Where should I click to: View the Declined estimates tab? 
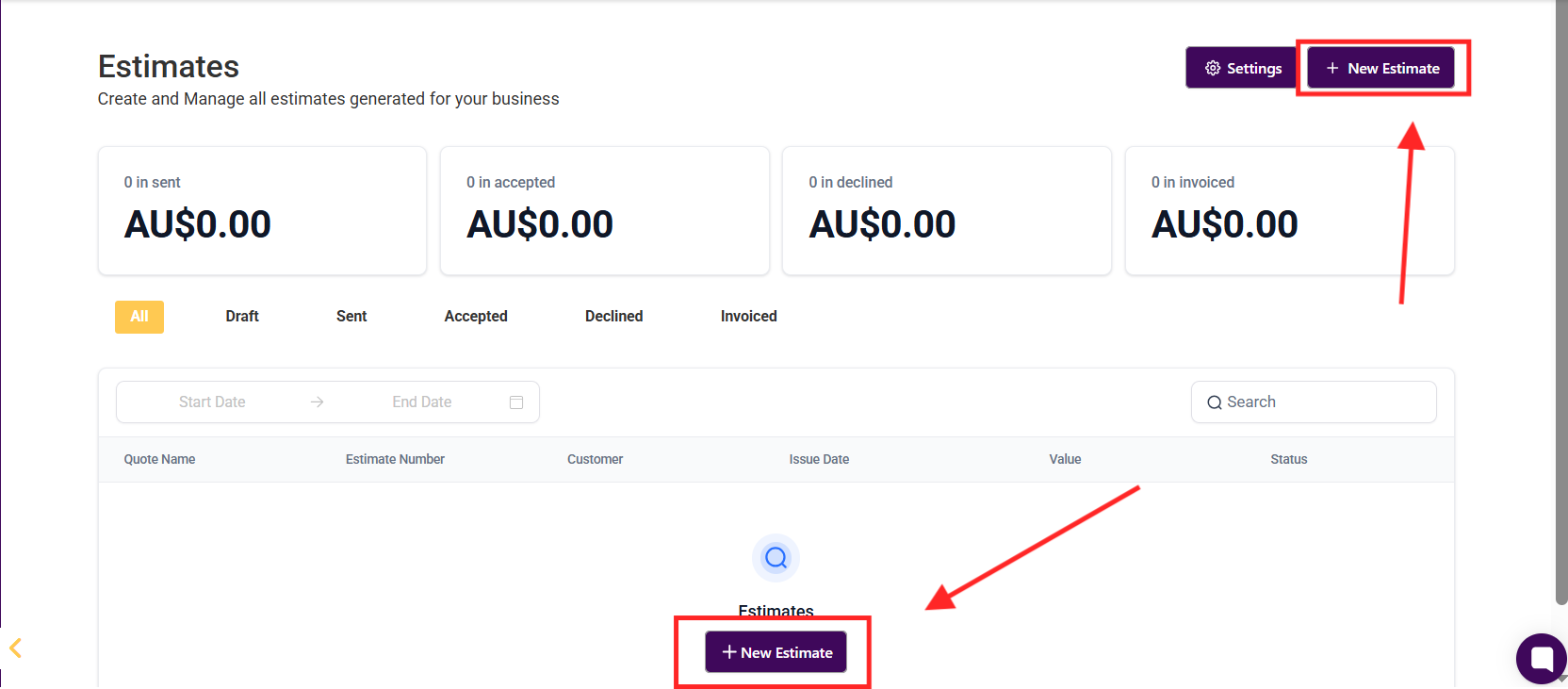point(613,317)
